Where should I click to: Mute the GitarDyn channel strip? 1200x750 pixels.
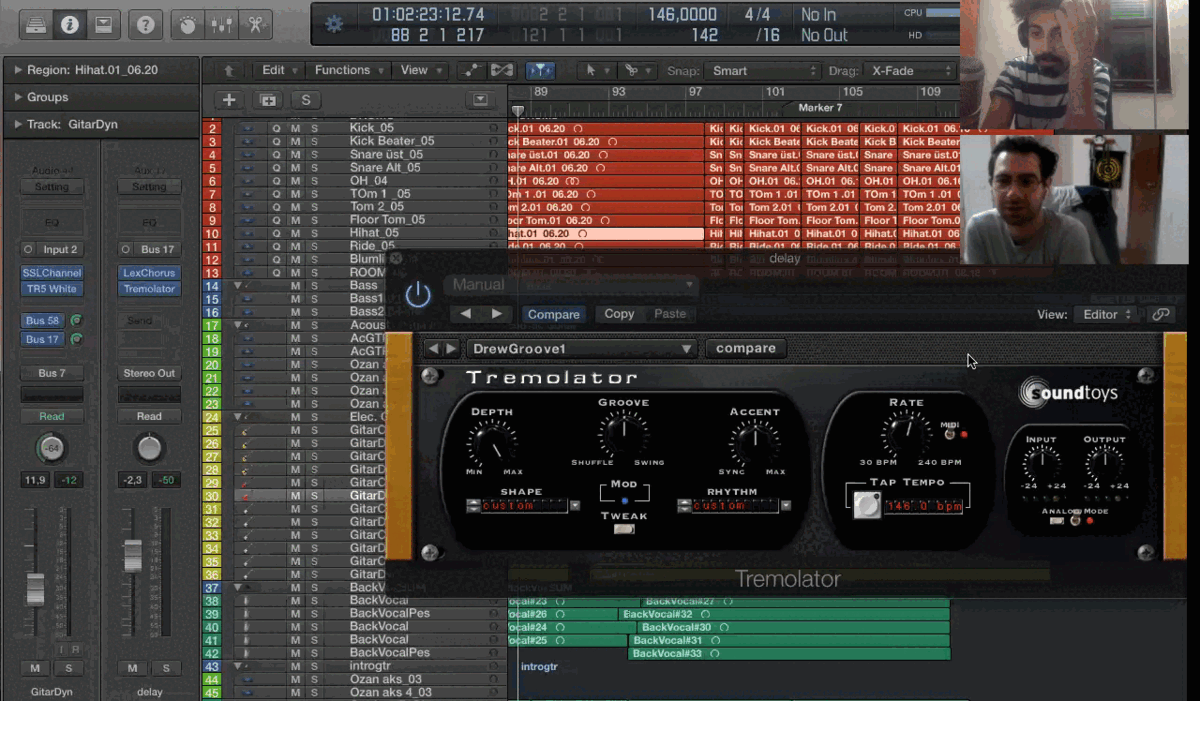[35, 668]
